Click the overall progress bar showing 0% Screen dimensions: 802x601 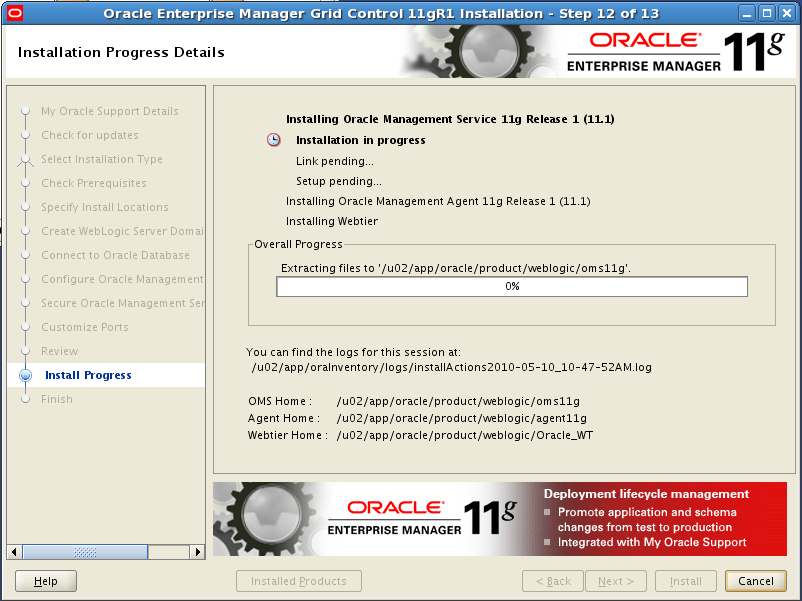coord(512,286)
